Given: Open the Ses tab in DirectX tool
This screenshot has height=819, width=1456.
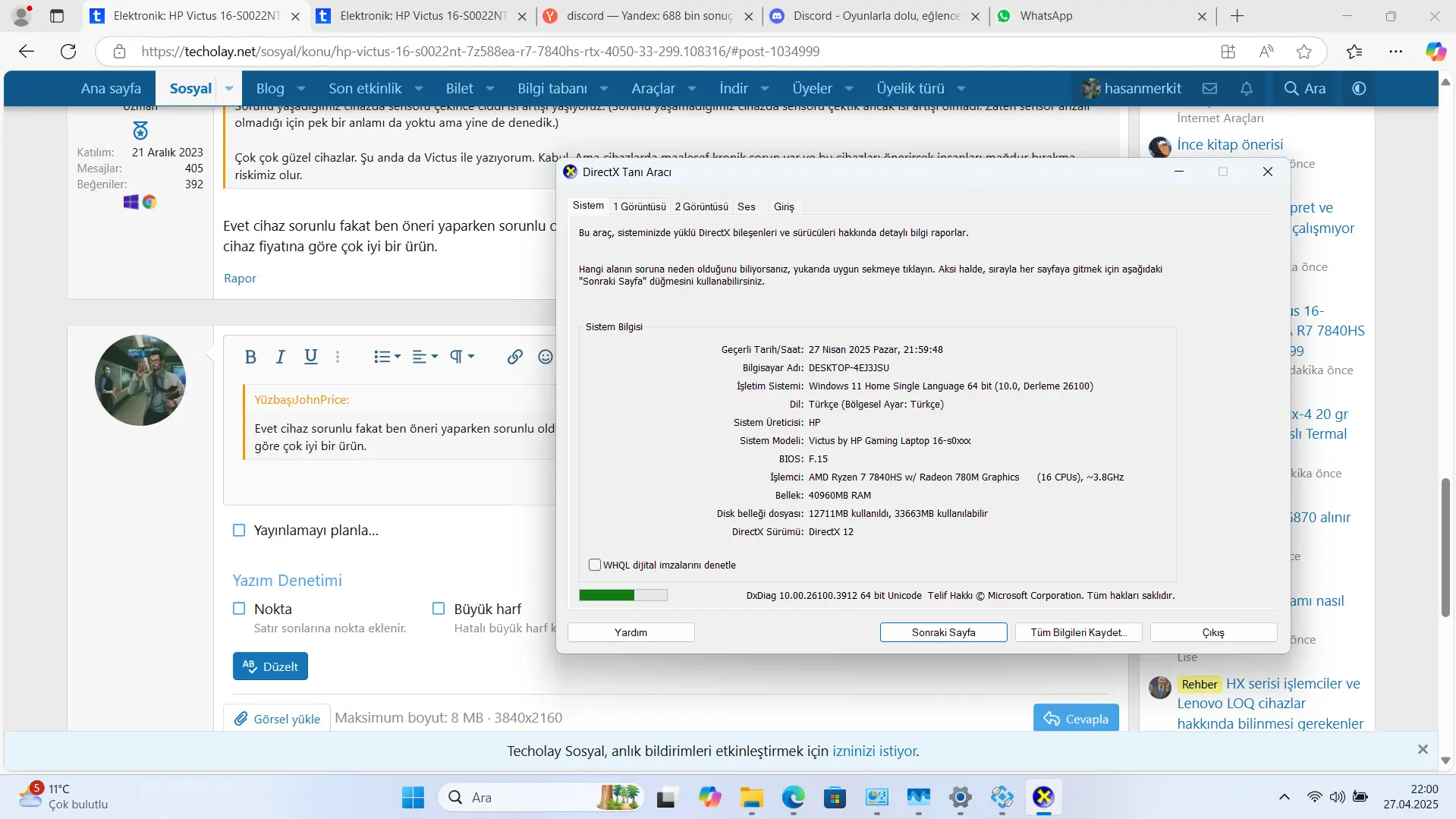Looking at the screenshot, I should (747, 206).
